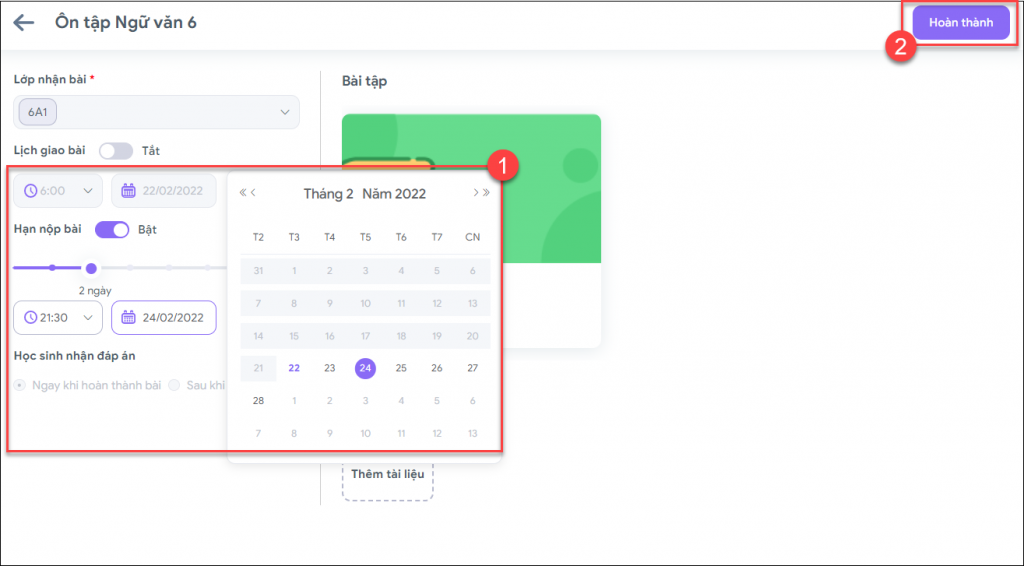
Task: Click calendar icon in 22/02/2022 field
Action: point(128,190)
